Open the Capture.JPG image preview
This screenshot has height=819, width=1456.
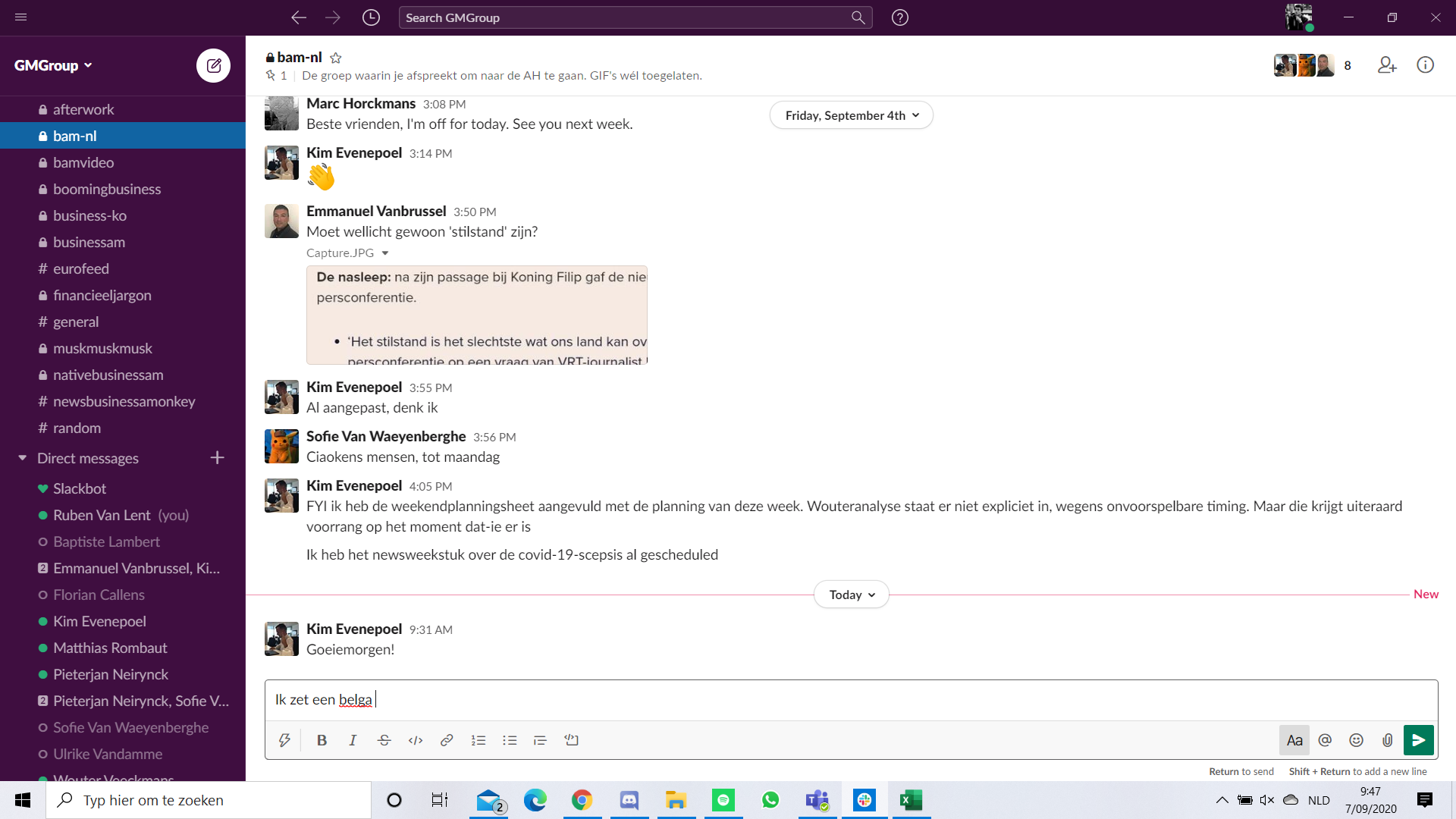[477, 315]
